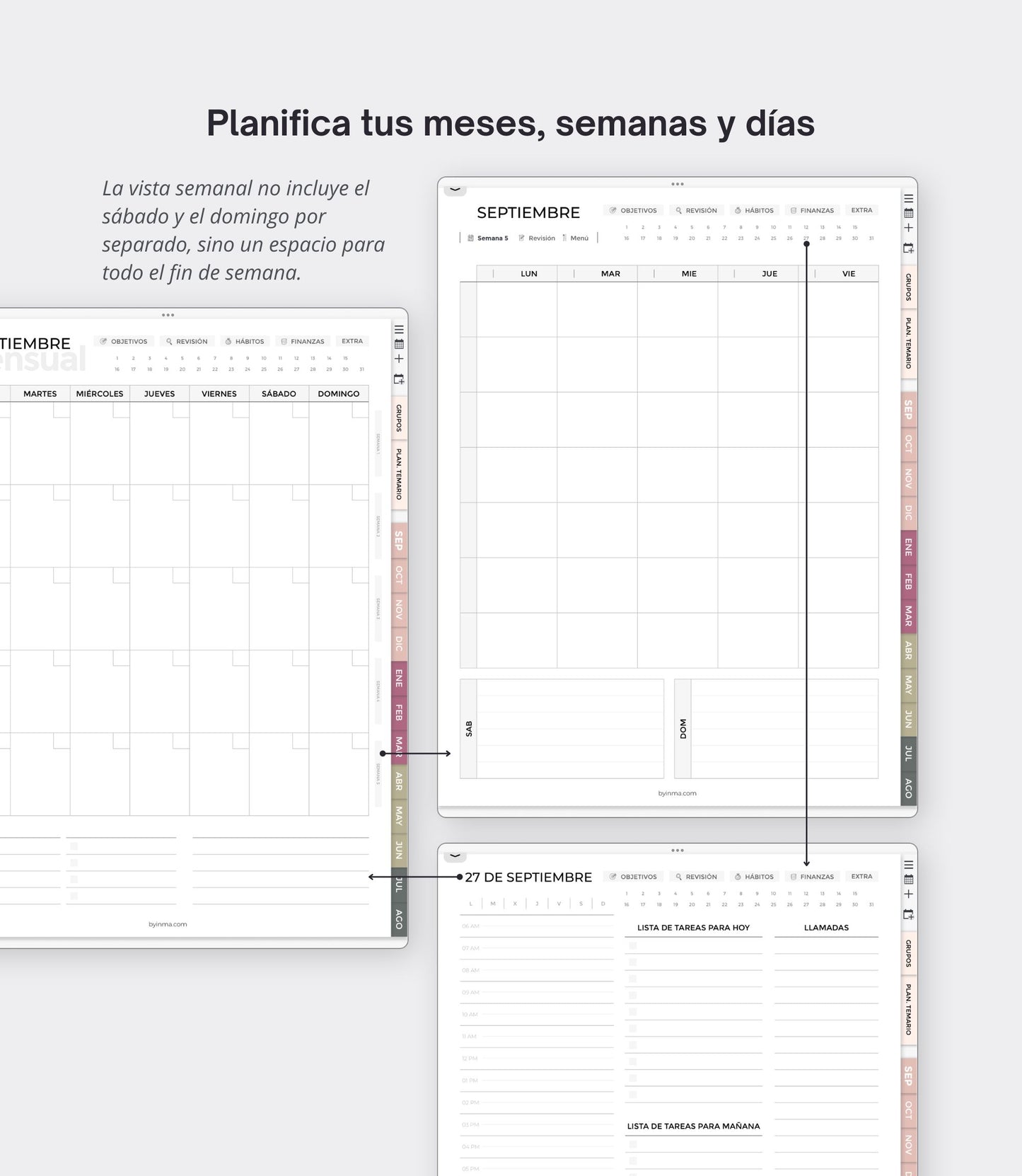Select the GRUPOS tab in the monthly planner

[x=399, y=418]
